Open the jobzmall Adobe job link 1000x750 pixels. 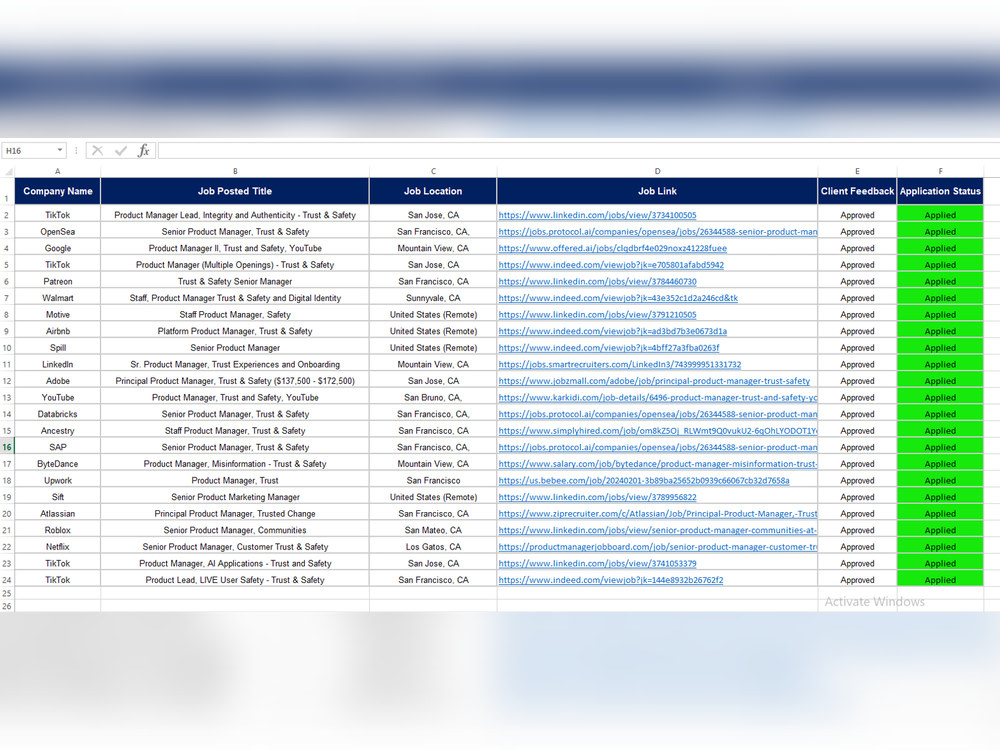coord(654,381)
